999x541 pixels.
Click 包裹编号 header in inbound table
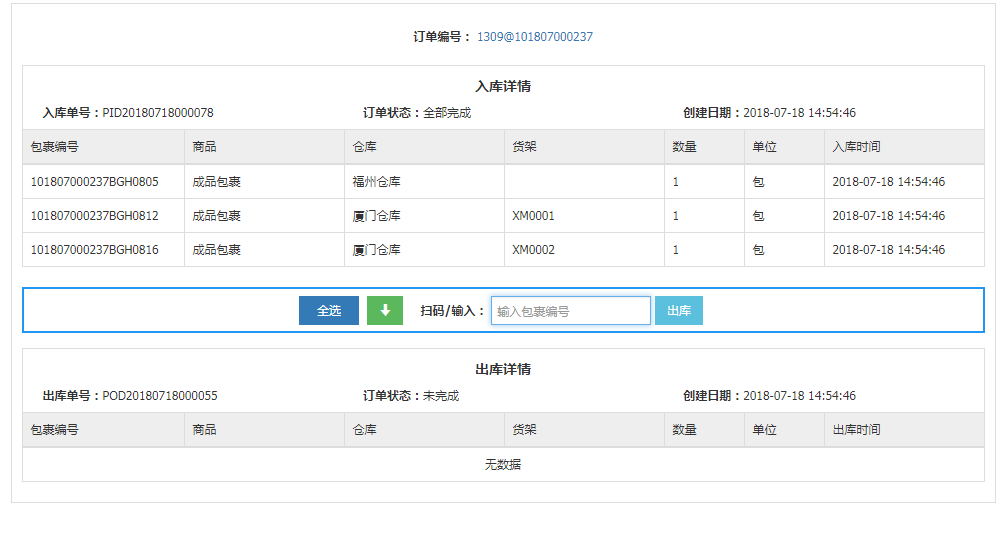pyautogui.click(x=55, y=147)
